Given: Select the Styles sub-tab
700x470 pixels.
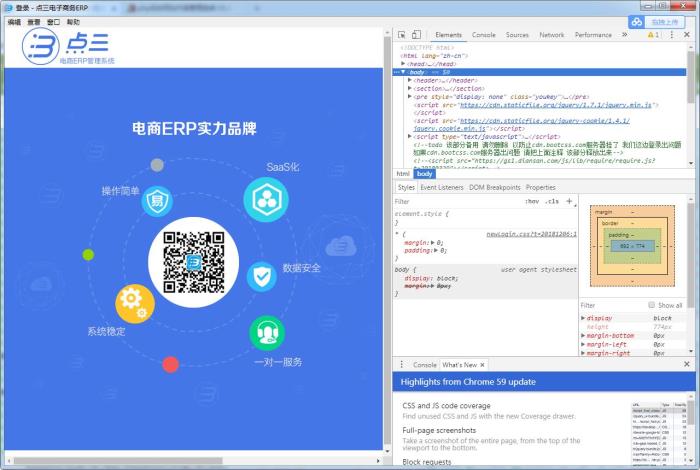Looking at the screenshot, I should tap(406, 187).
